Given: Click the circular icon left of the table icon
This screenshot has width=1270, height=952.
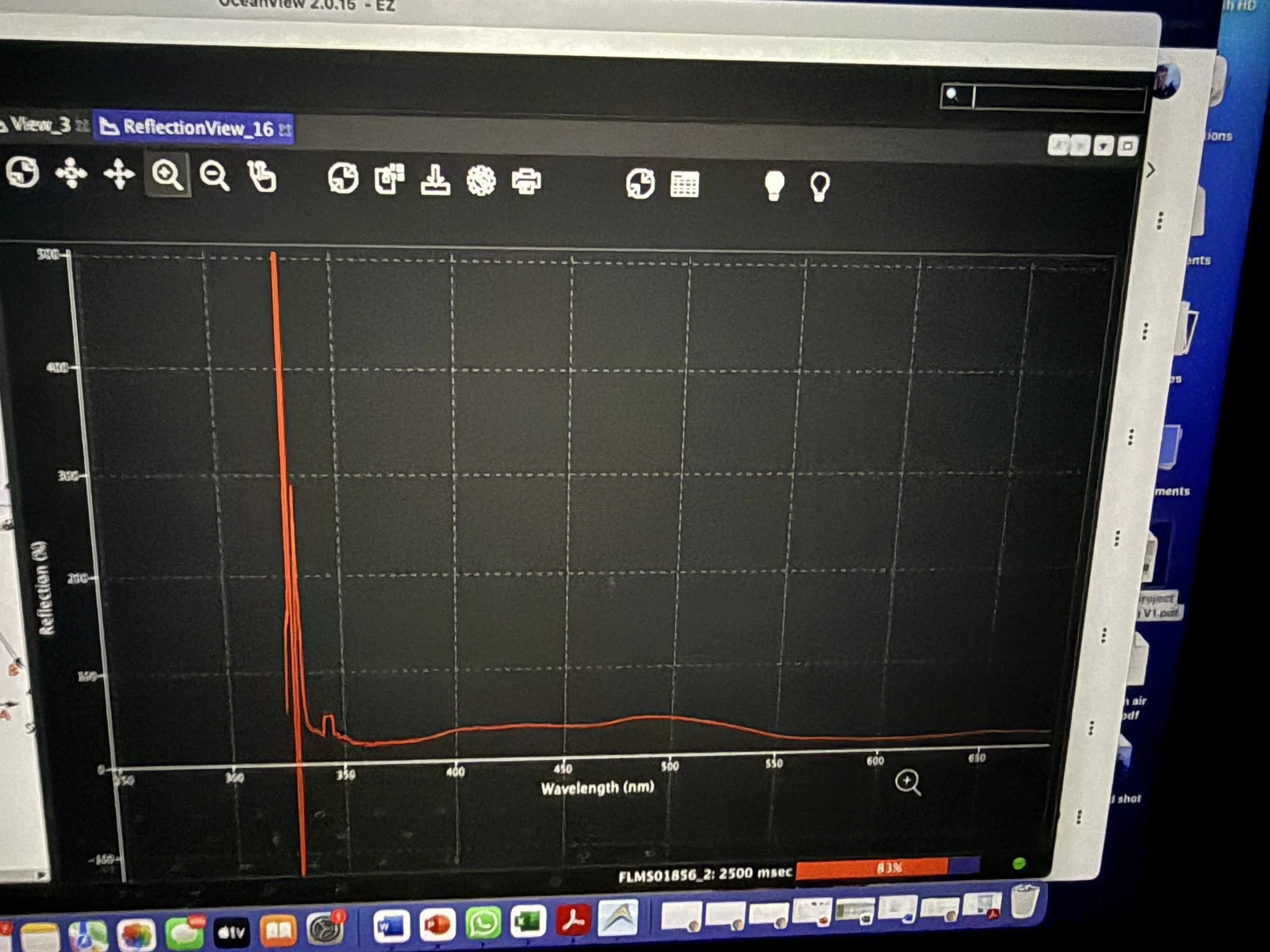Looking at the screenshot, I should (640, 184).
